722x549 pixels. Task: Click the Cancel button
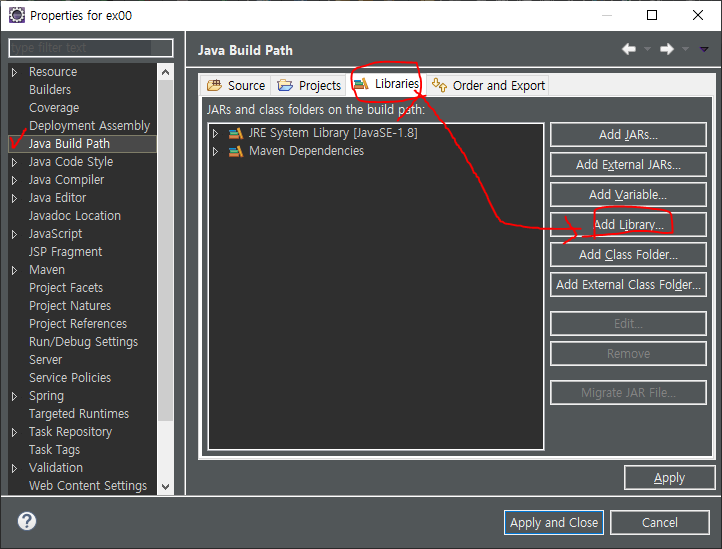[x=659, y=522]
